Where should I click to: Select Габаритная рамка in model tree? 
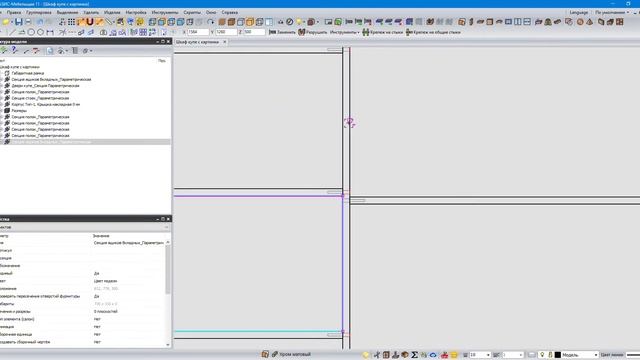(x=28, y=73)
